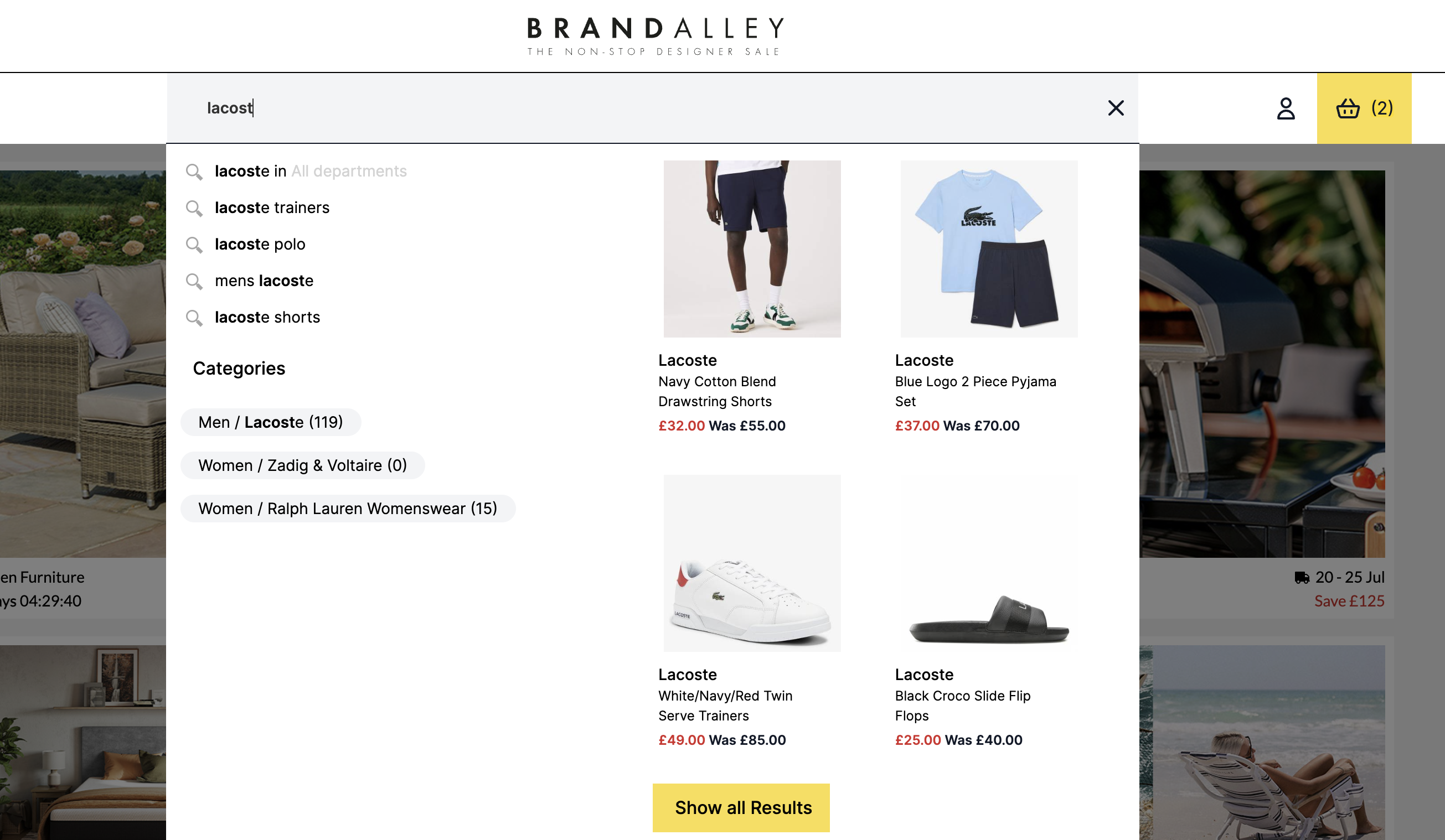The width and height of the screenshot is (1445, 840).
Task: Click the magnifier icon beside mens lacoste
Action: click(x=194, y=281)
